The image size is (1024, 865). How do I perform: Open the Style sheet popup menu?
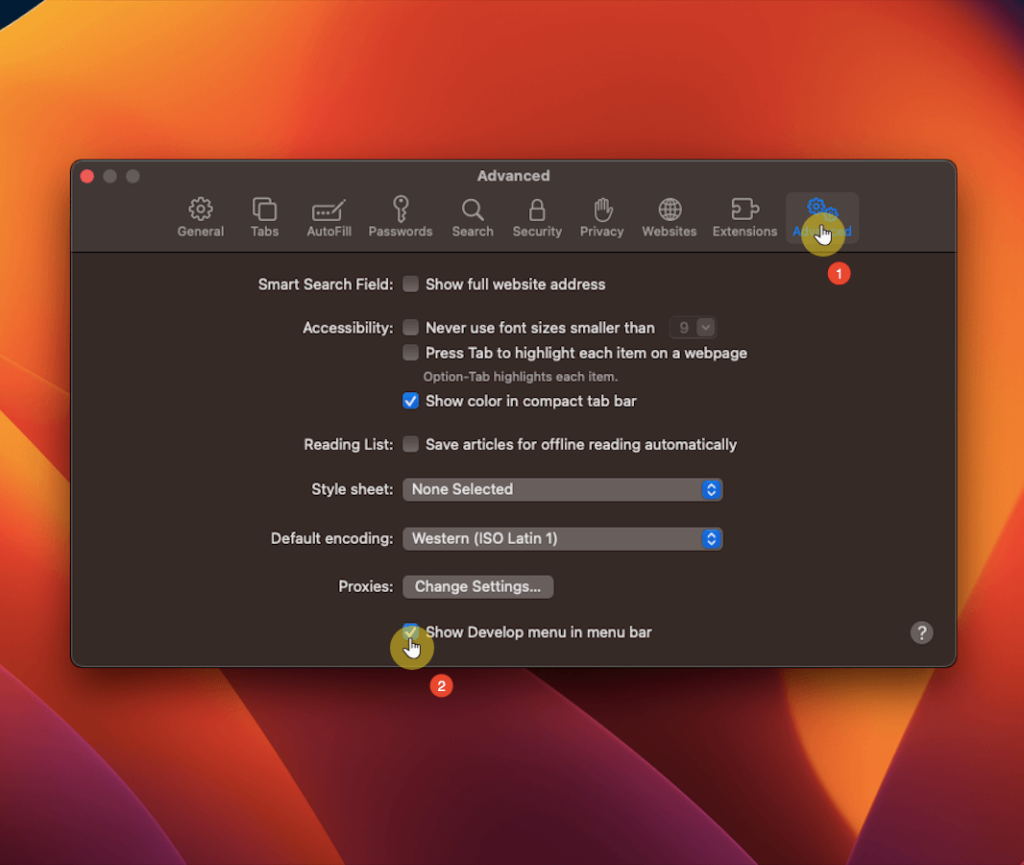[x=562, y=489]
